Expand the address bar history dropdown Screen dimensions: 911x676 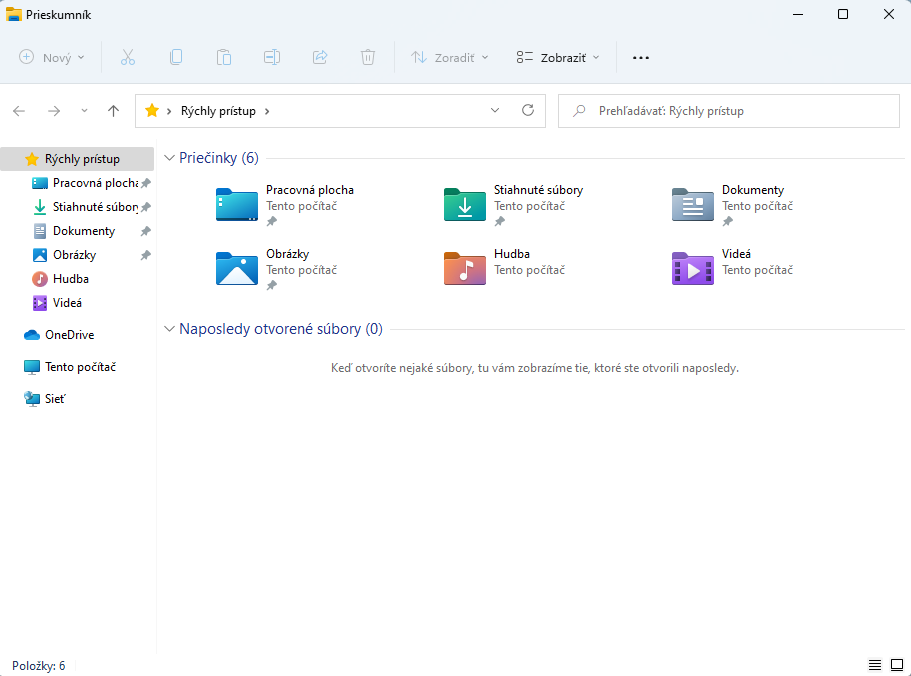click(495, 111)
